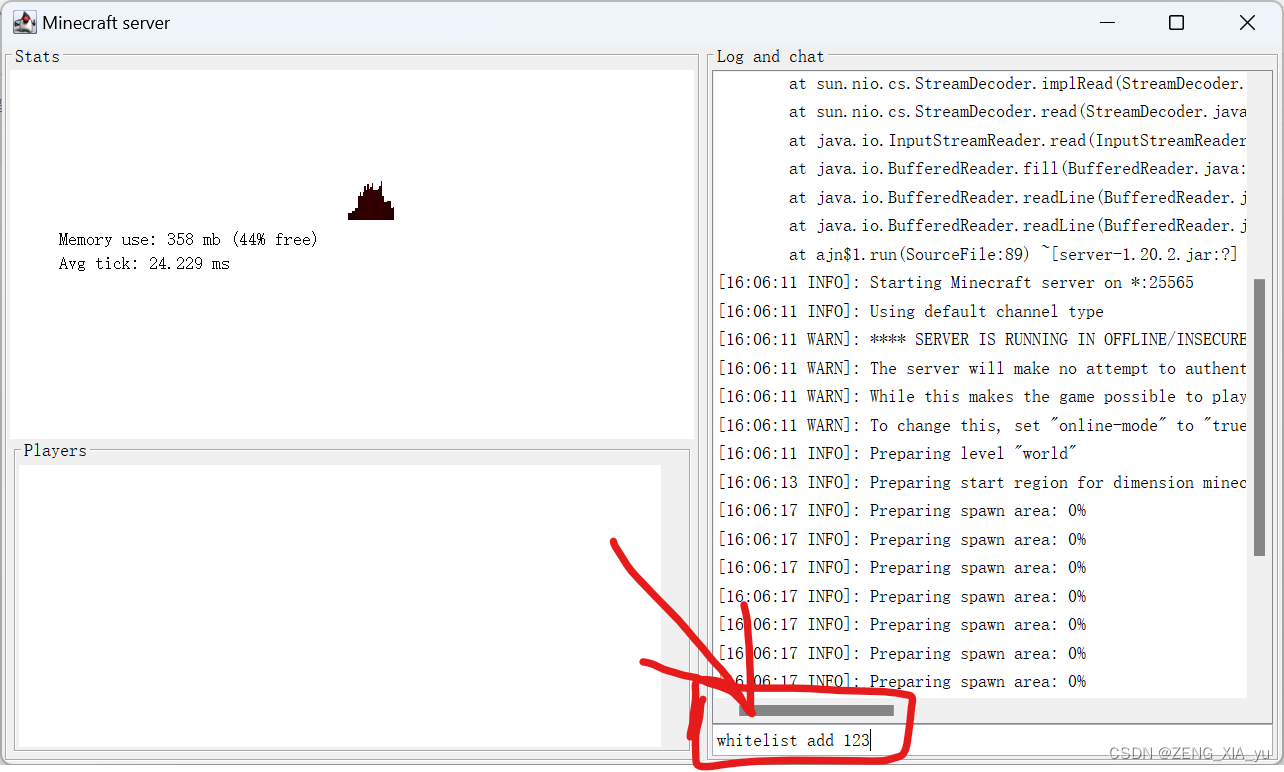Click the 'Stats' panel label
The image size is (1284, 772).
click(37, 57)
